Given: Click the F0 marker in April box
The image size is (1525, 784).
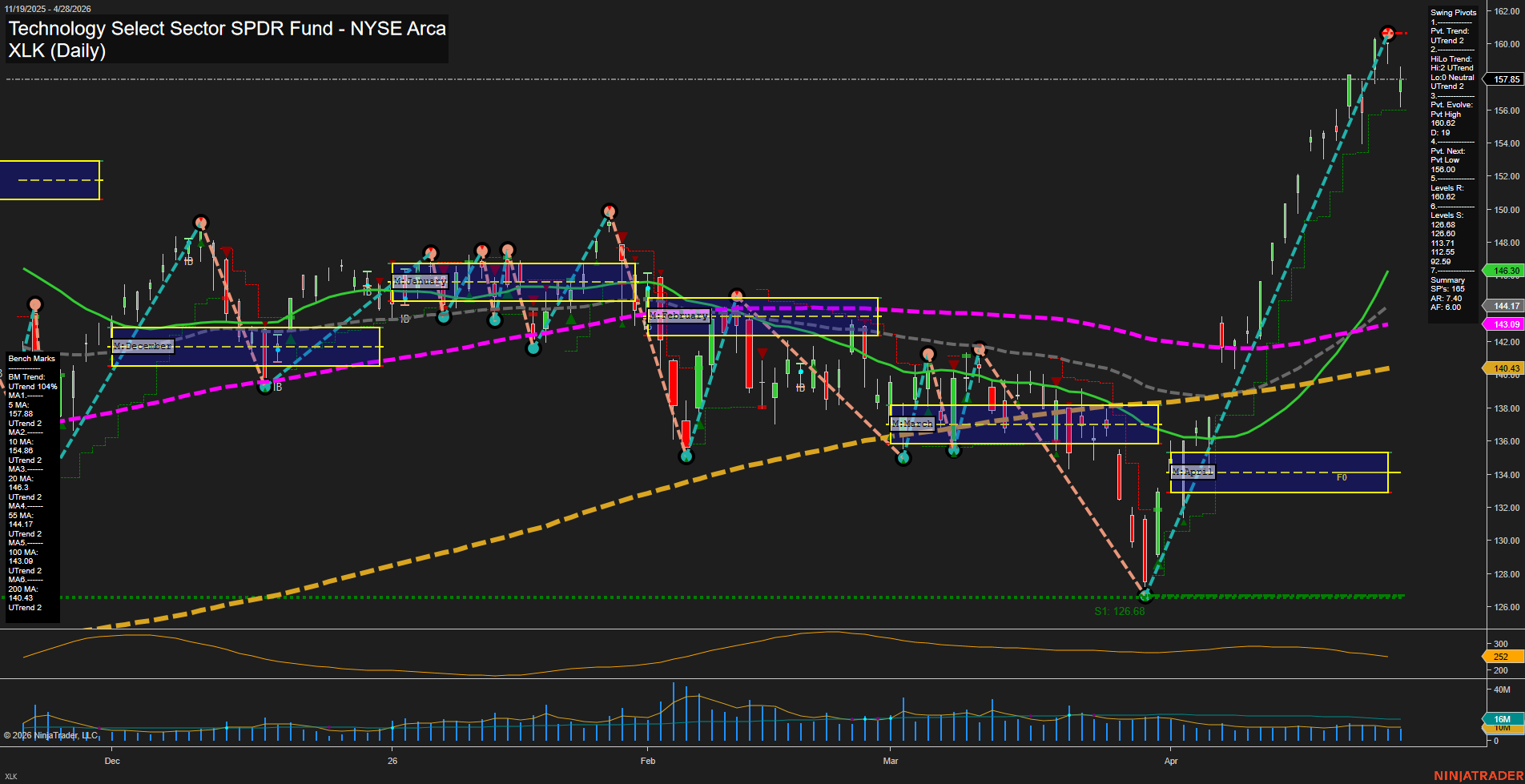Looking at the screenshot, I should (x=1342, y=477).
